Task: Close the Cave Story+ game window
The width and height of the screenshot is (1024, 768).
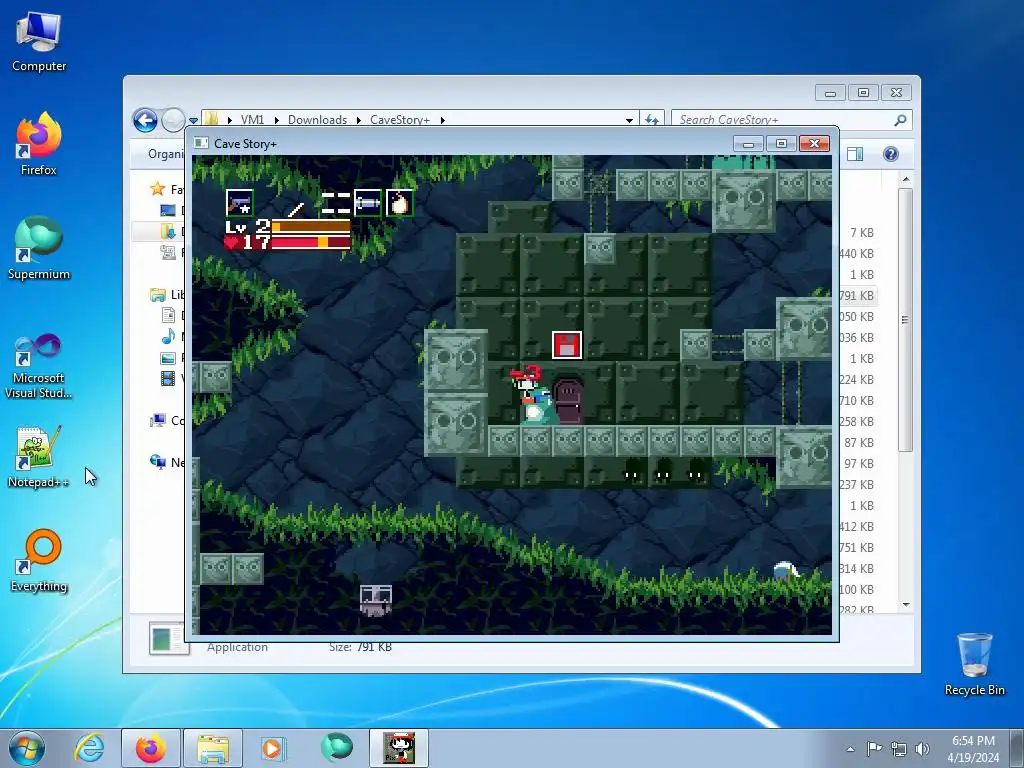Action: tap(814, 144)
